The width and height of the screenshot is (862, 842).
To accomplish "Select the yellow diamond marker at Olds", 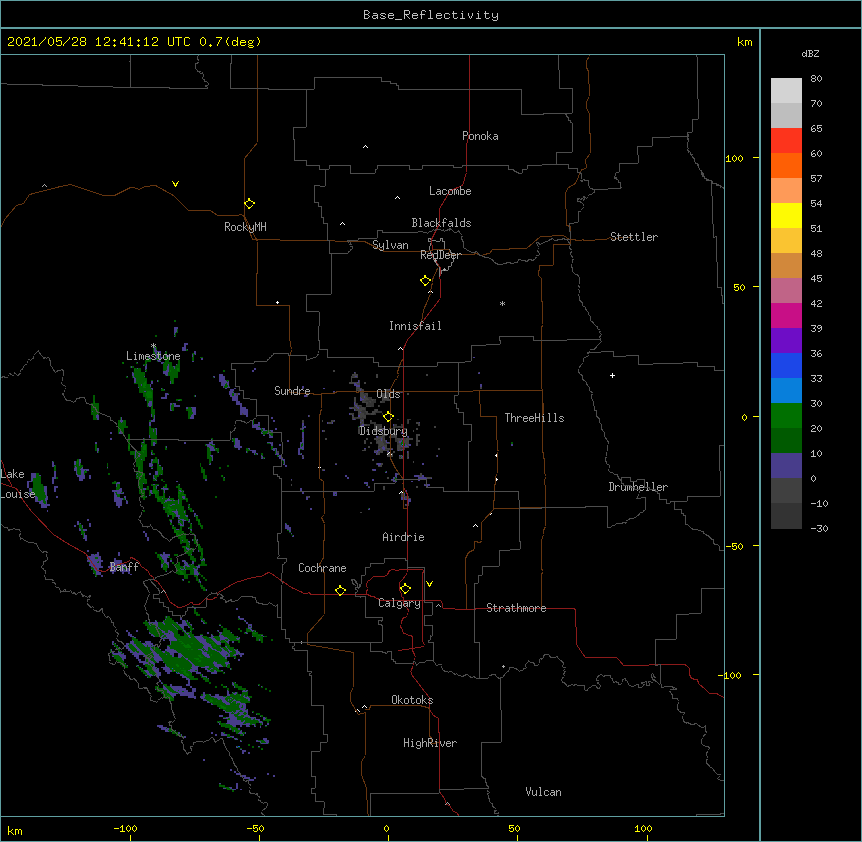I will pos(388,417).
